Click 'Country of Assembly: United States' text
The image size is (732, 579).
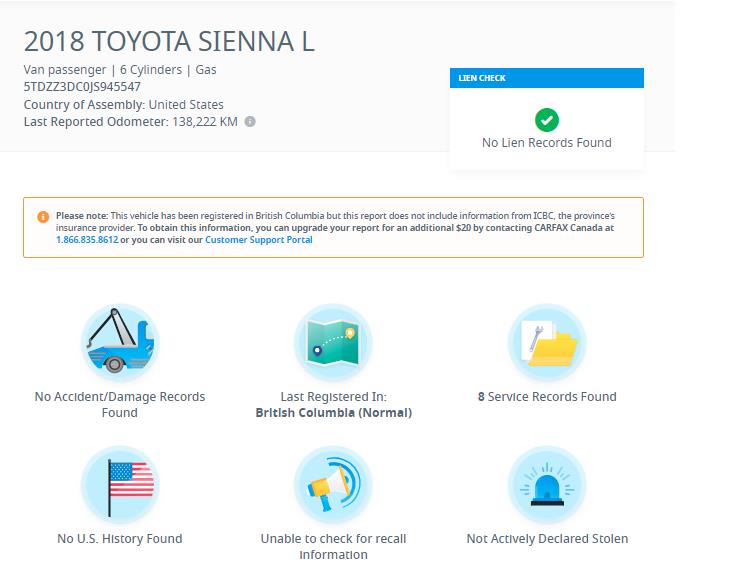(x=124, y=105)
